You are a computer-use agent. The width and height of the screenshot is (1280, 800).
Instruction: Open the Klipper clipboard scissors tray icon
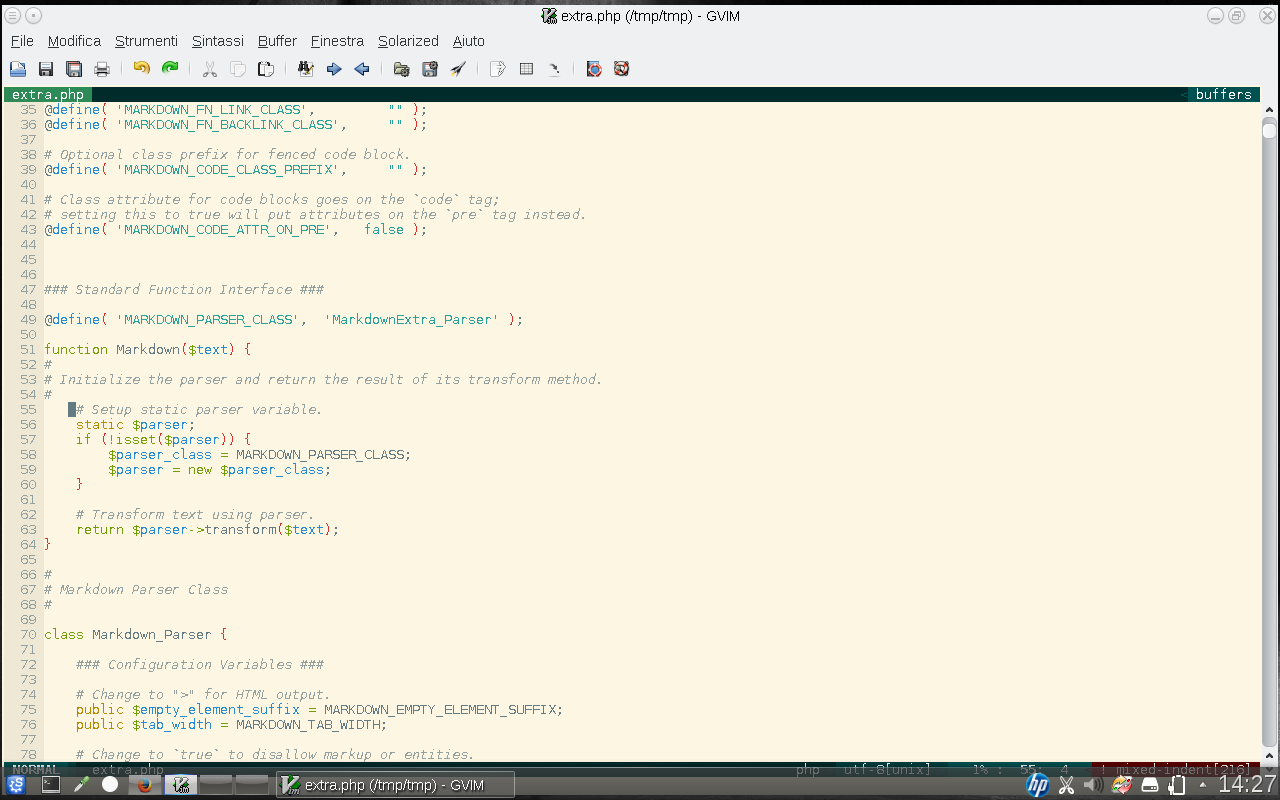coord(1066,785)
